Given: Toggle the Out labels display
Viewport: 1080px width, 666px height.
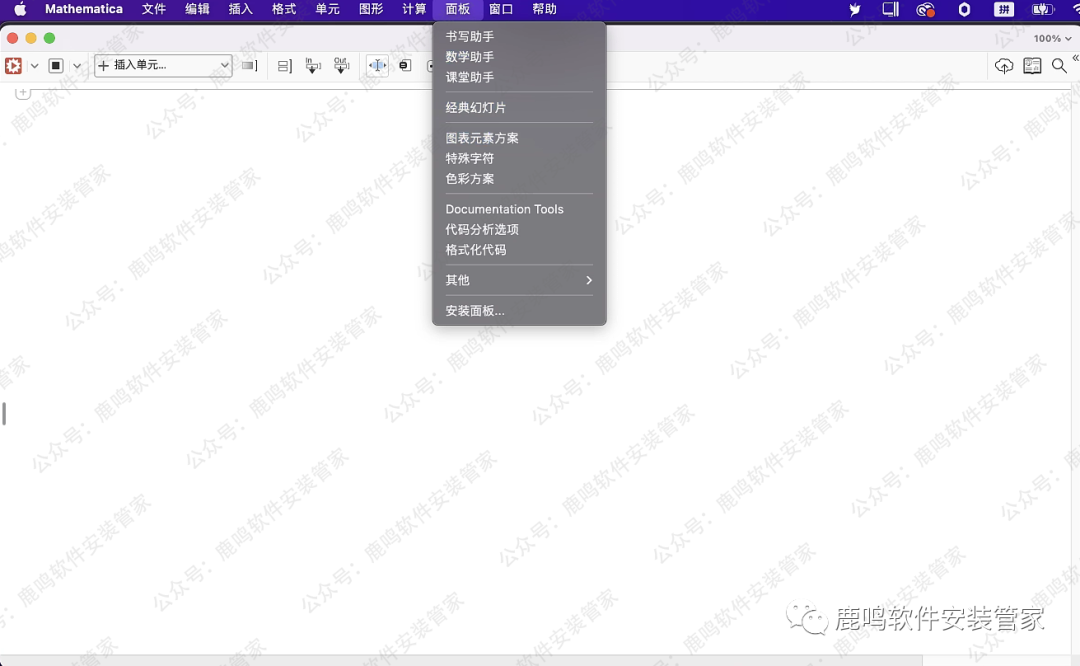Looking at the screenshot, I should coord(342,66).
